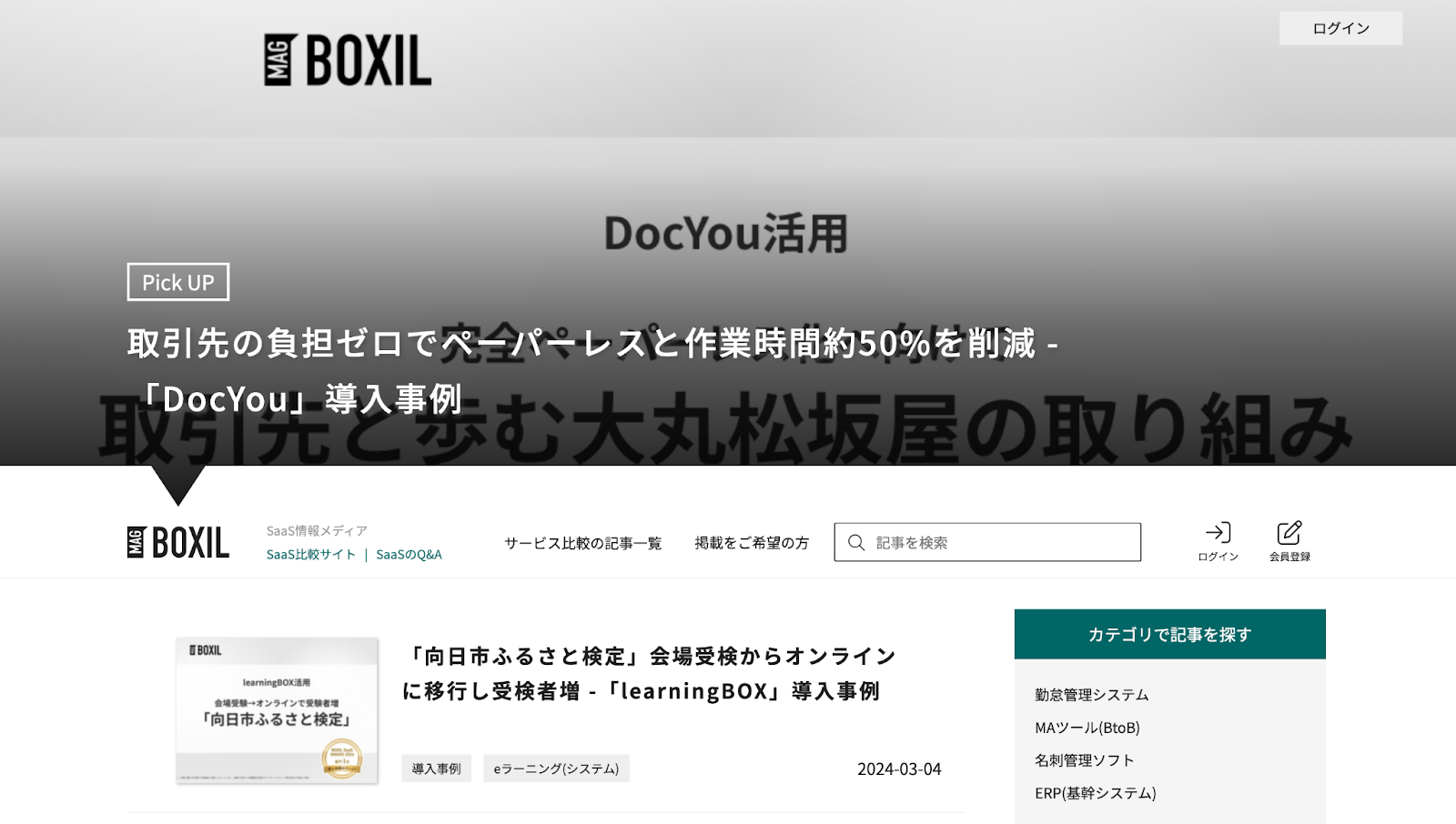Click the date 2024-03-04
Image resolution: width=1456 pixels, height=824 pixels.
[x=899, y=769]
